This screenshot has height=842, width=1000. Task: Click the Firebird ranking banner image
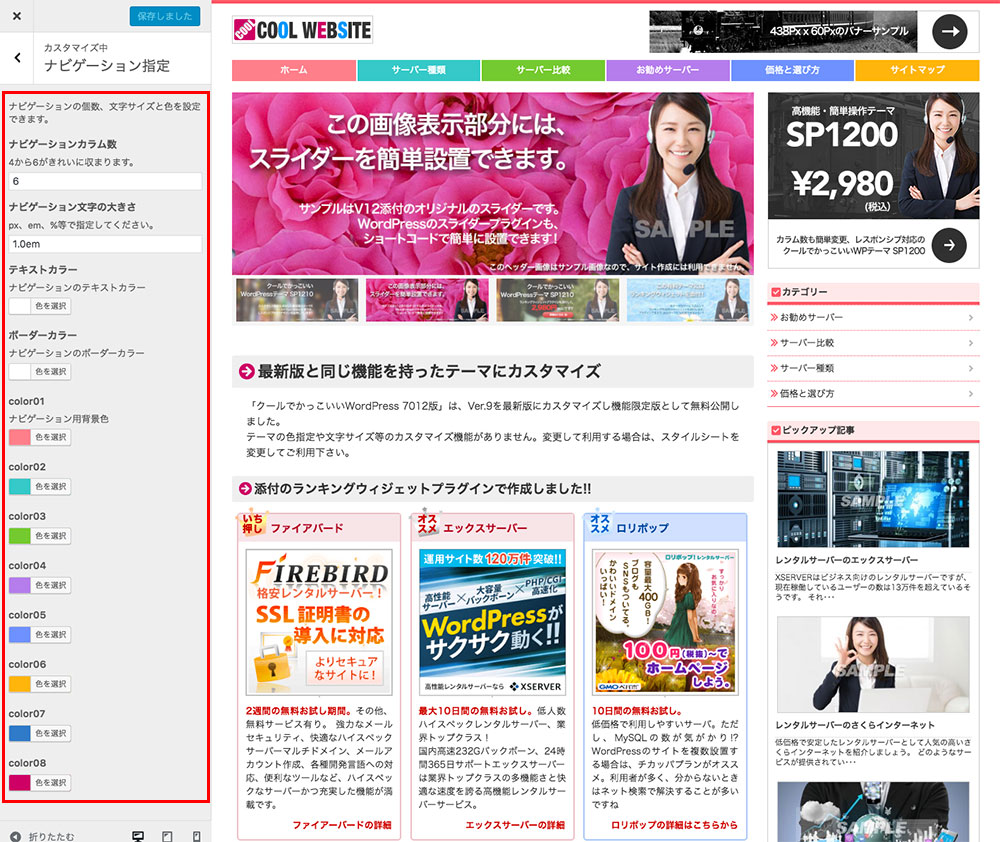[319, 622]
